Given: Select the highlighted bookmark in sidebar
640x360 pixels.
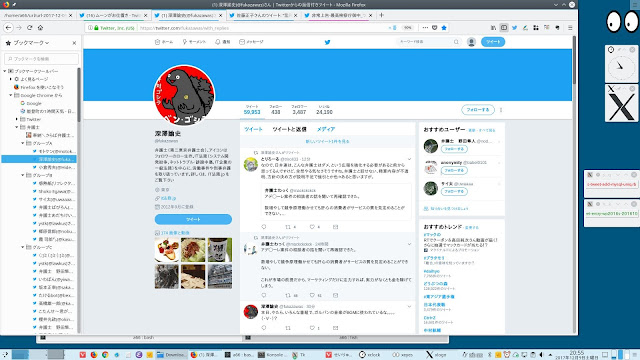Looking at the screenshot, I should click(39, 159).
